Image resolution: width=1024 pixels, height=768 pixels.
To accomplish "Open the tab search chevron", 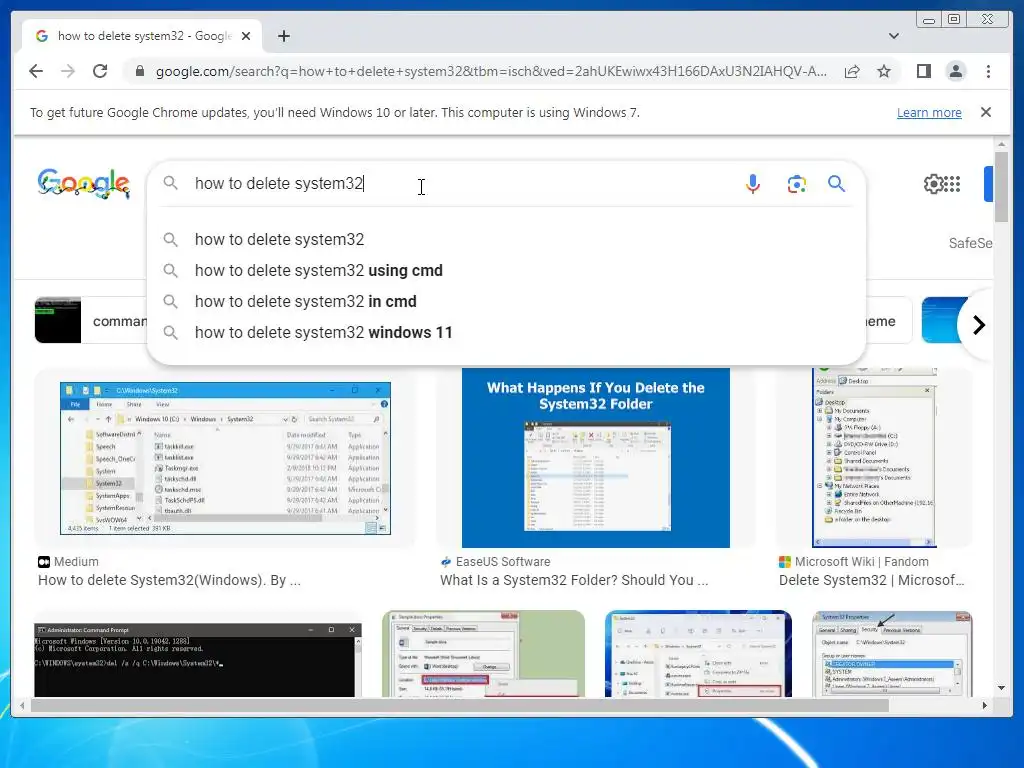I will click(x=893, y=36).
